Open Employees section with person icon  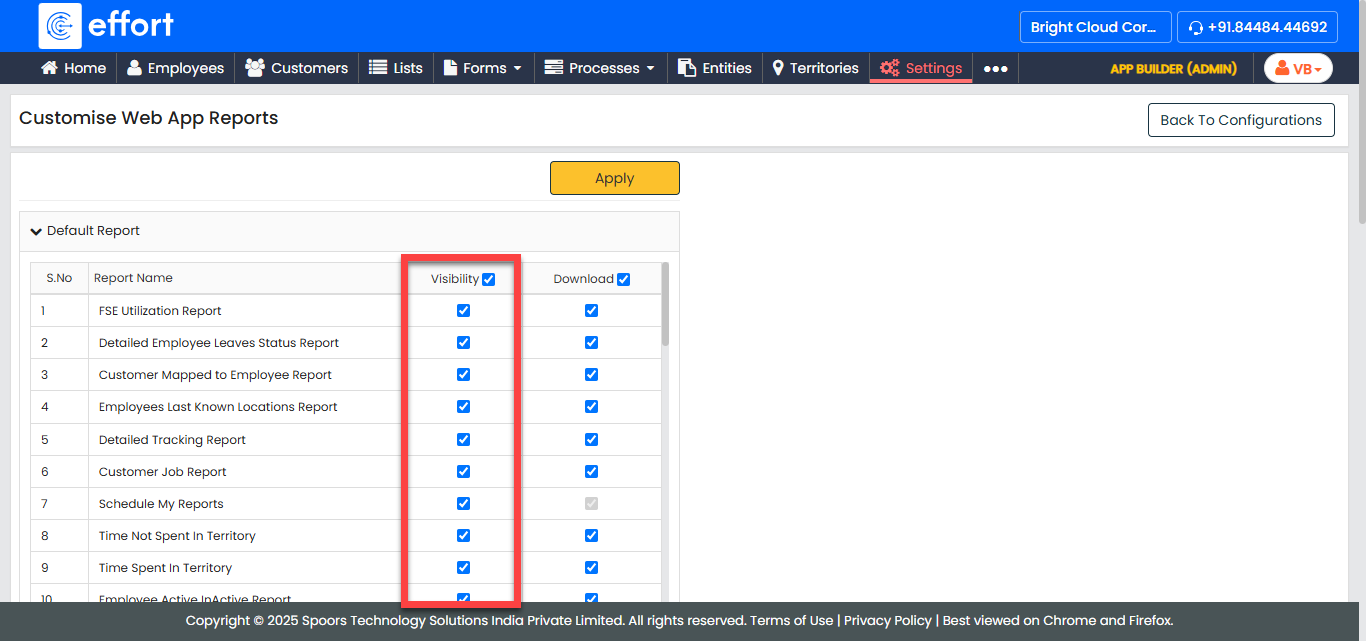(175, 68)
